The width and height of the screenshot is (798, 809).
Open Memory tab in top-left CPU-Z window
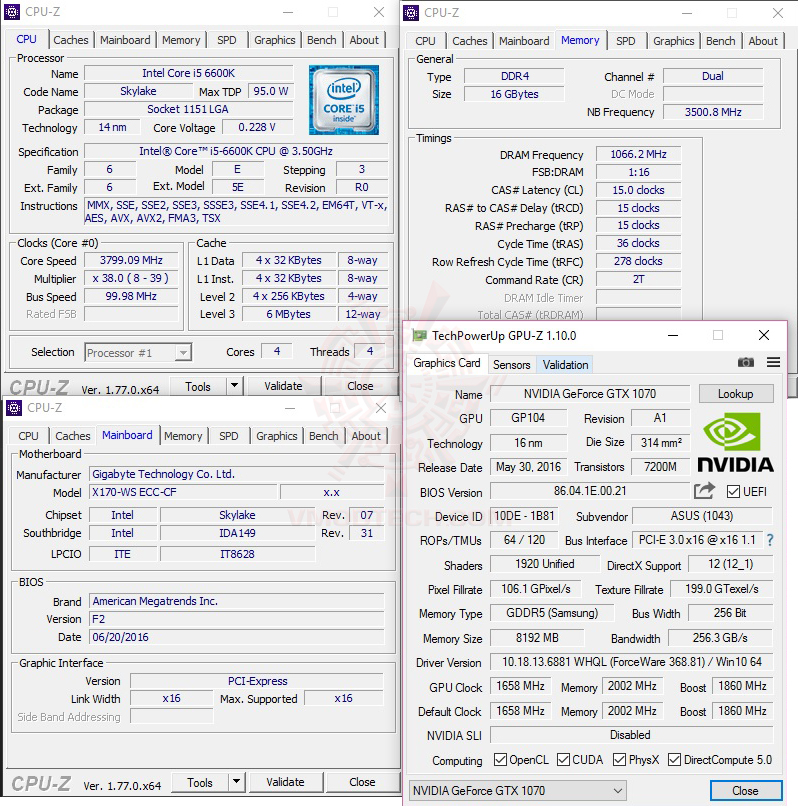(x=181, y=40)
